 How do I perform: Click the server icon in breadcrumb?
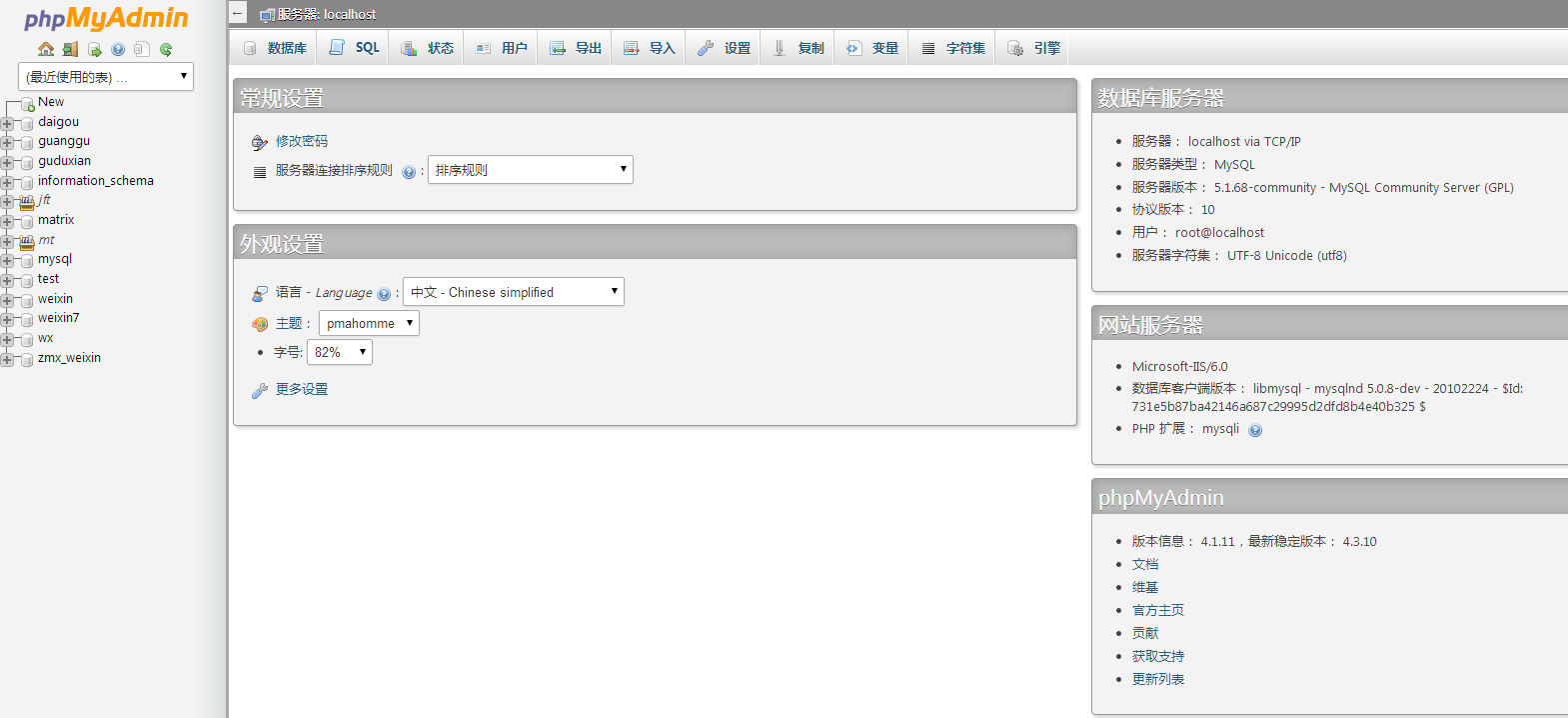coord(267,15)
